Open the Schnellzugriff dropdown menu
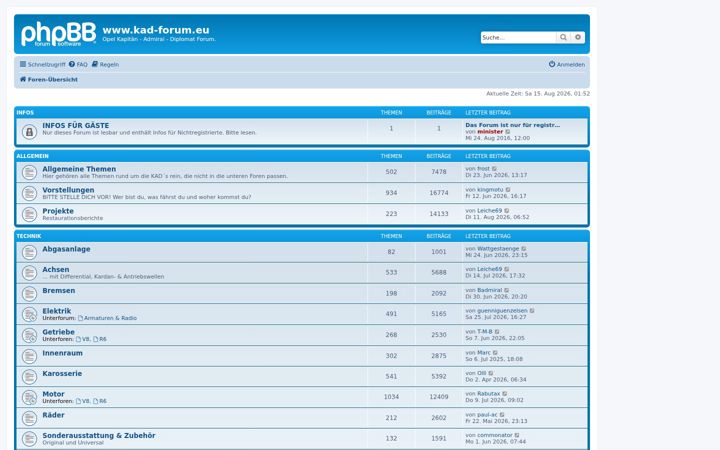This screenshot has width=720, height=450. pos(43,64)
